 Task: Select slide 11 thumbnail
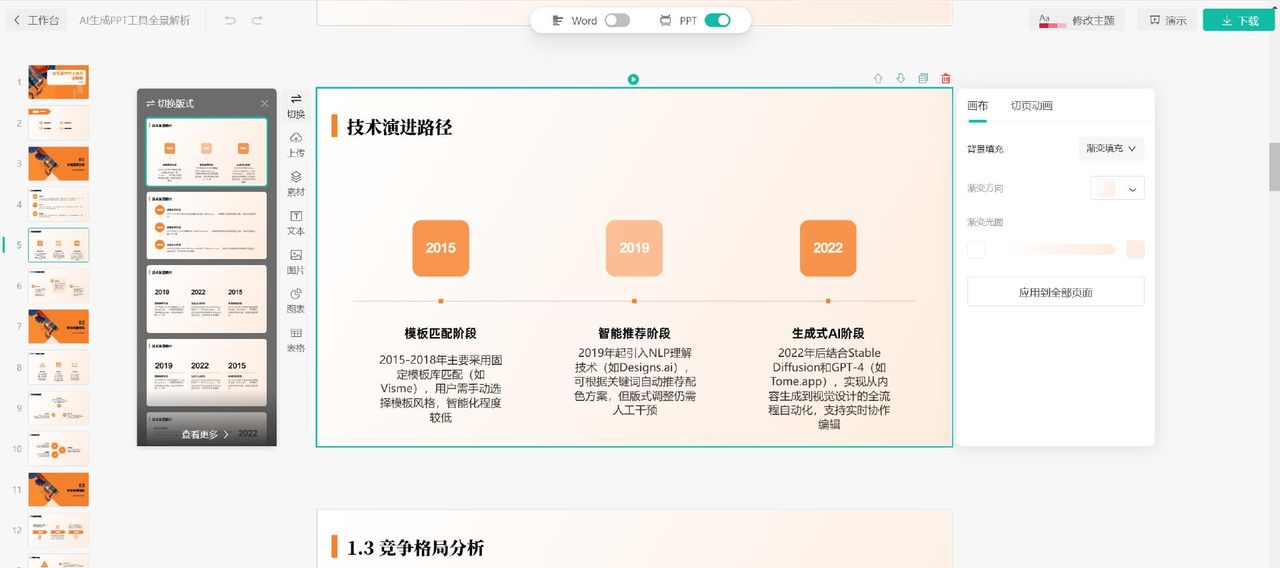(x=58, y=489)
